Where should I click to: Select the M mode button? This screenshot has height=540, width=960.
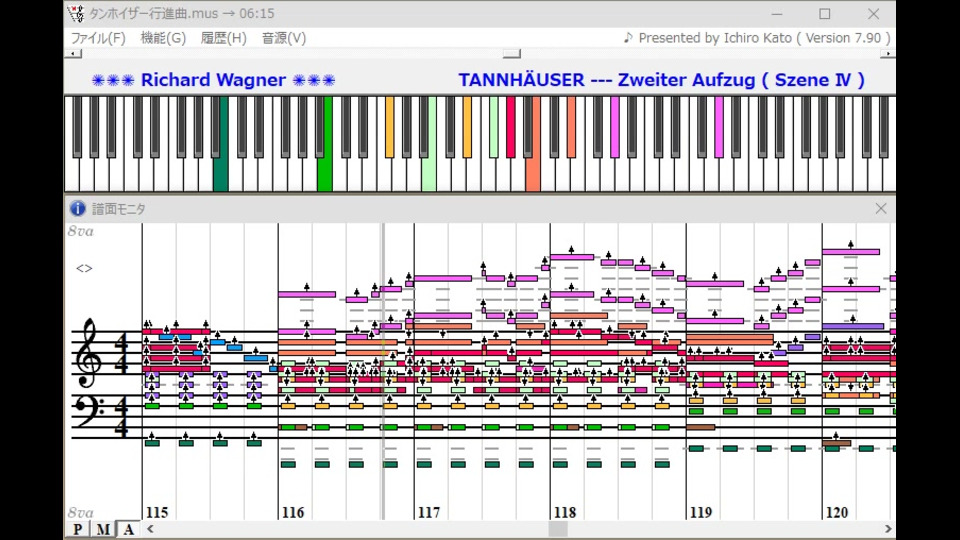[103, 530]
